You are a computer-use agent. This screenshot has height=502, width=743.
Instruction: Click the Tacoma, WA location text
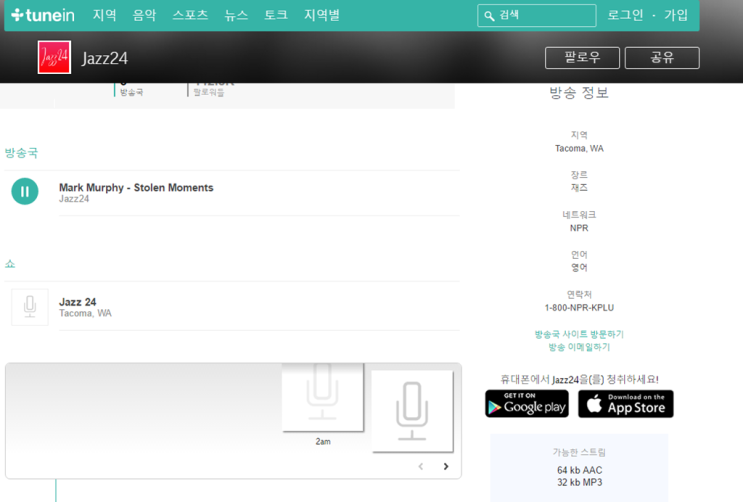tap(579, 148)
